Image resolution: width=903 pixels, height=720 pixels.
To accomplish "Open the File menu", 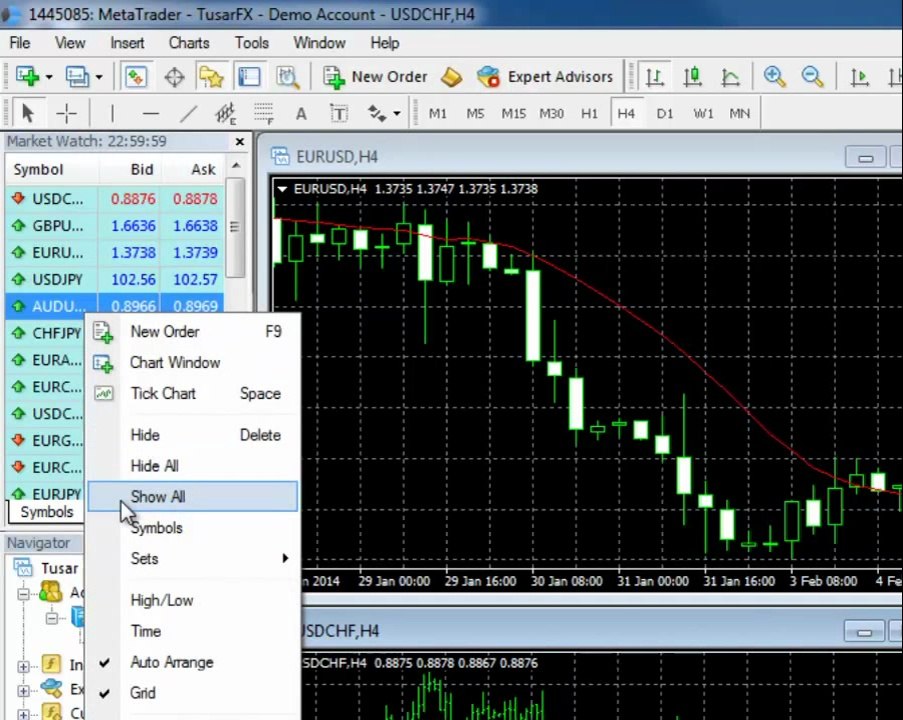I will (20, 43).
